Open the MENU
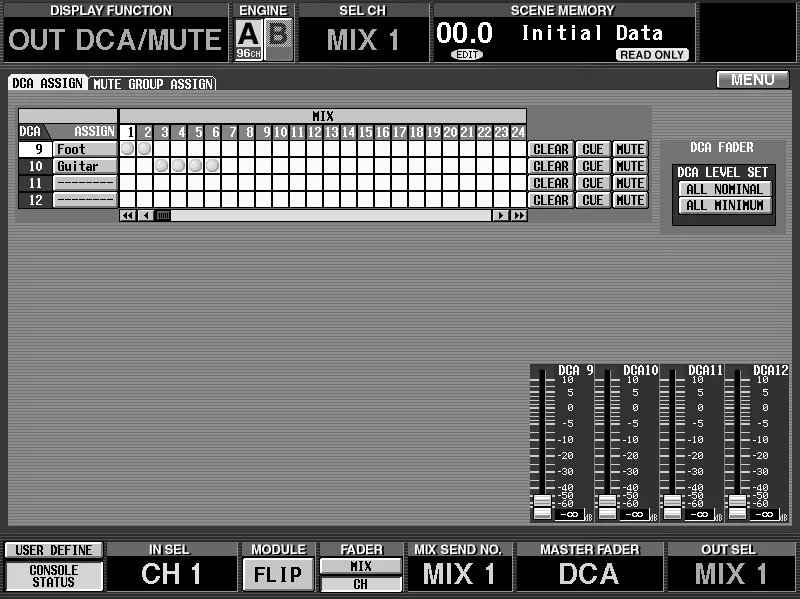800x599 pixels. tap(753, 80)
